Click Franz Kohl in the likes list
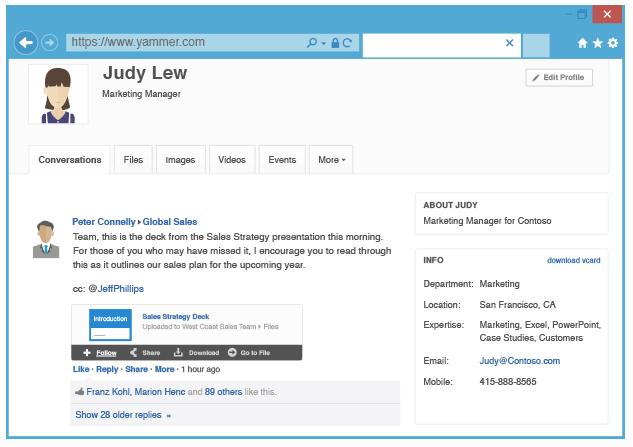 click(x=108, y=392)
